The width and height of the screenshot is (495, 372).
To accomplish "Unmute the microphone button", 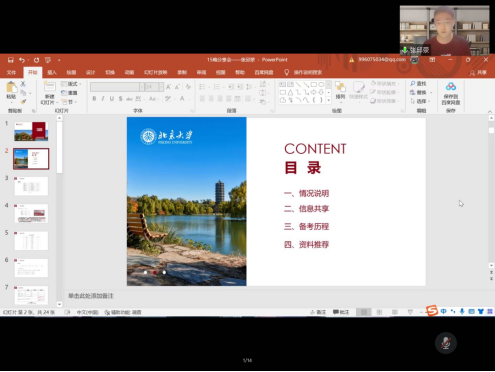I will click(446, 343).
